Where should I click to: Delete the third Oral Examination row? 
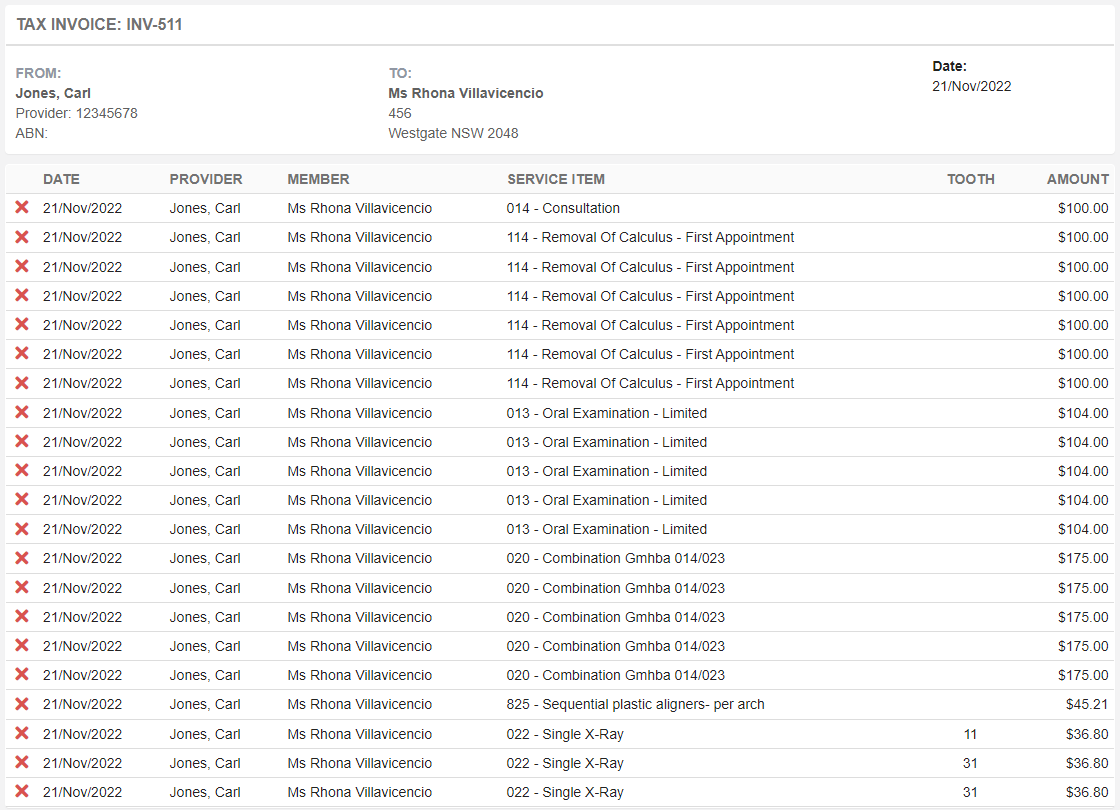pyautogui.click(x=23, y=470)
